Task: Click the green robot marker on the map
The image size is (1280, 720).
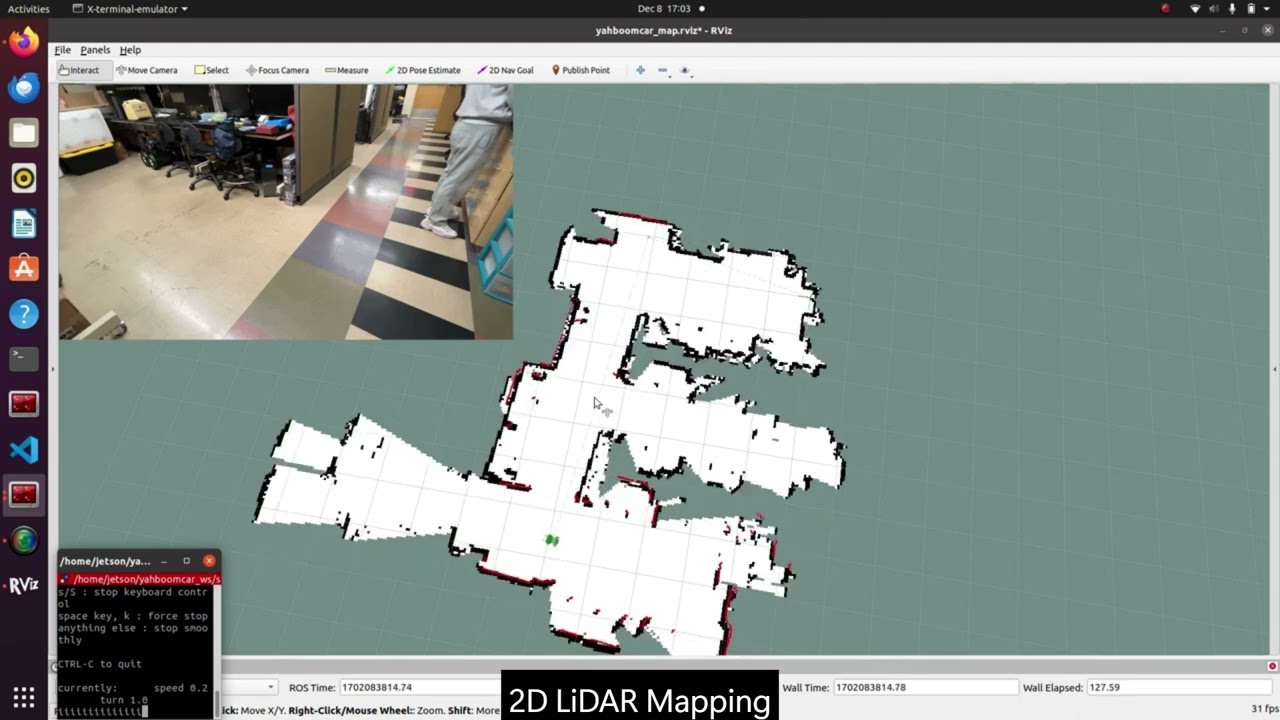Action: pos(551,540)
